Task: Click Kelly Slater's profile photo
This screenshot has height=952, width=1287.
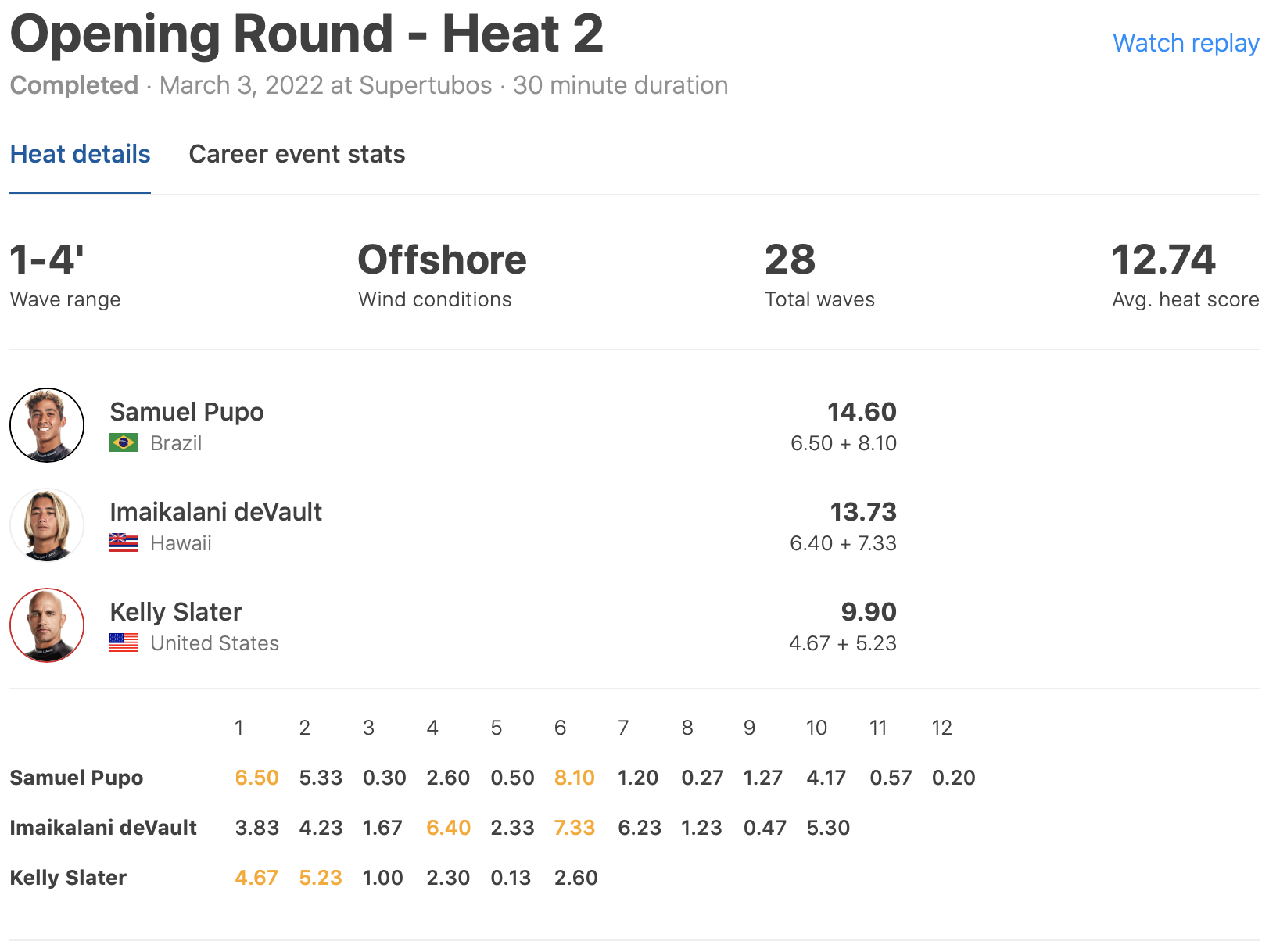Action: (x=47, y=625)
